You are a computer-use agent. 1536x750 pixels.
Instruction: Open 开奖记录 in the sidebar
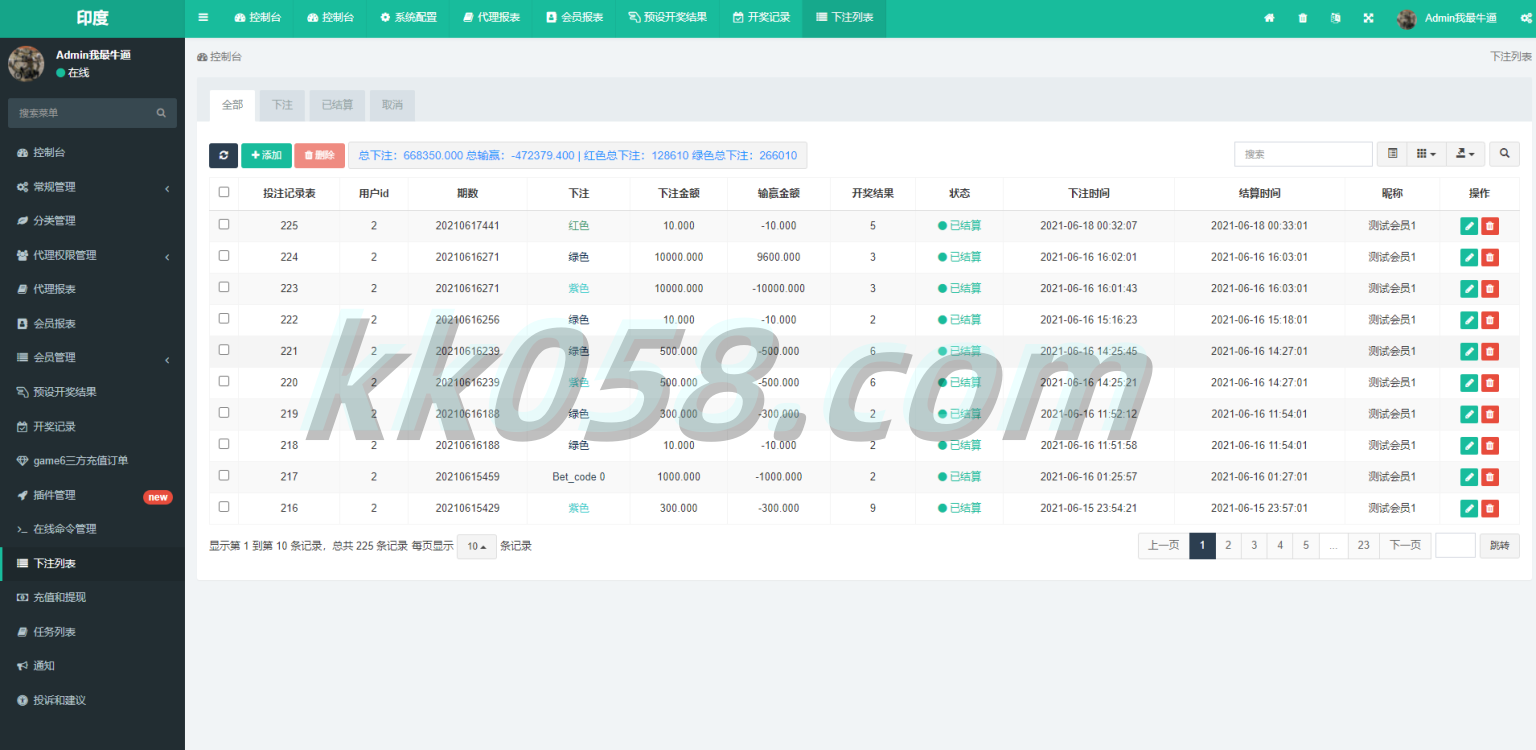[x=92, y=426]
